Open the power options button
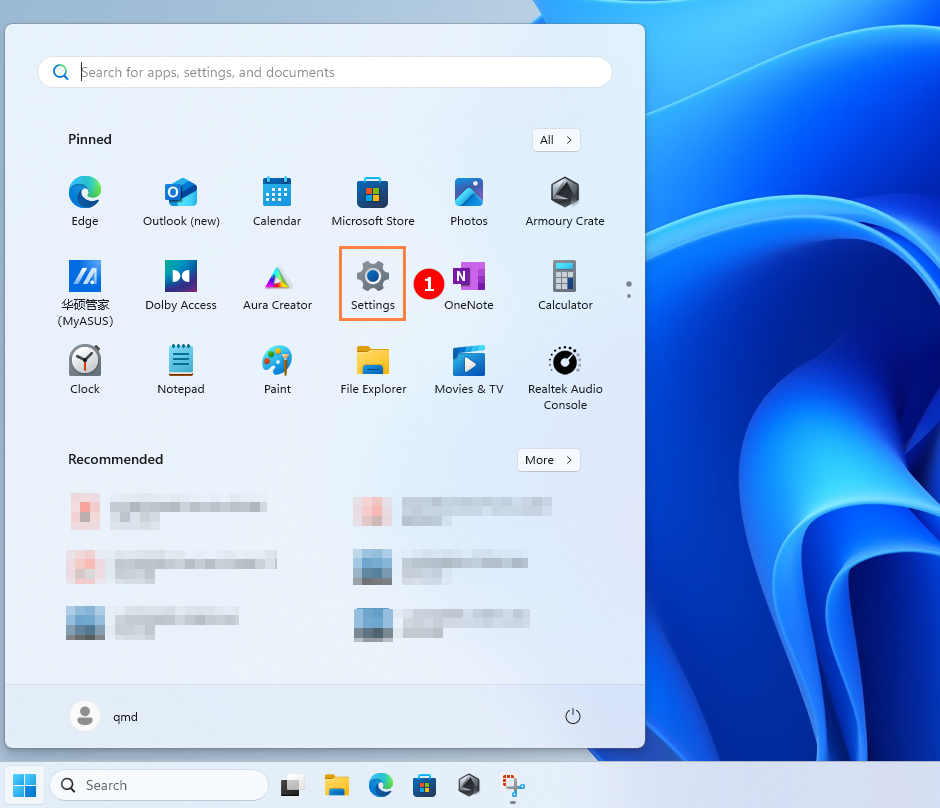 tap(573, 716)
